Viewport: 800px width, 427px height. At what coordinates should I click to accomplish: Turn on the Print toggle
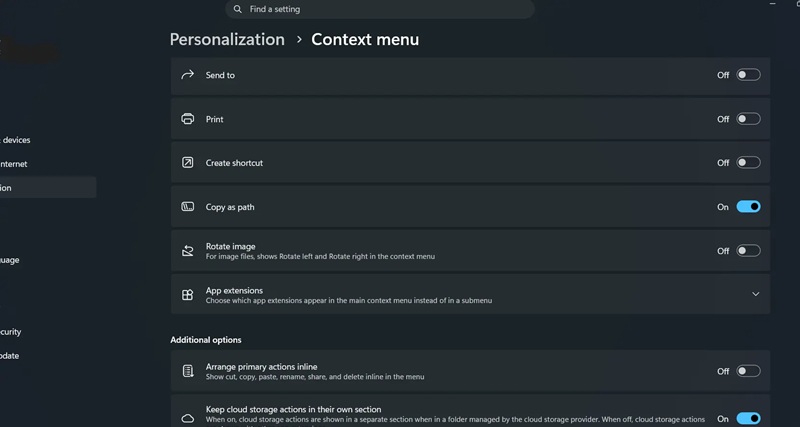click(748, 119)
